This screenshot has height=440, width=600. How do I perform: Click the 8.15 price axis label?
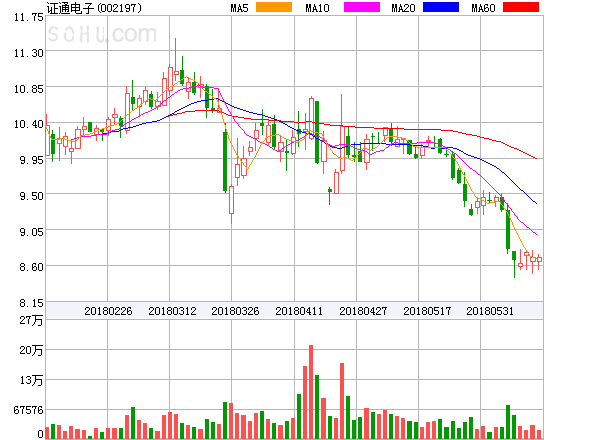coord(31,303)
